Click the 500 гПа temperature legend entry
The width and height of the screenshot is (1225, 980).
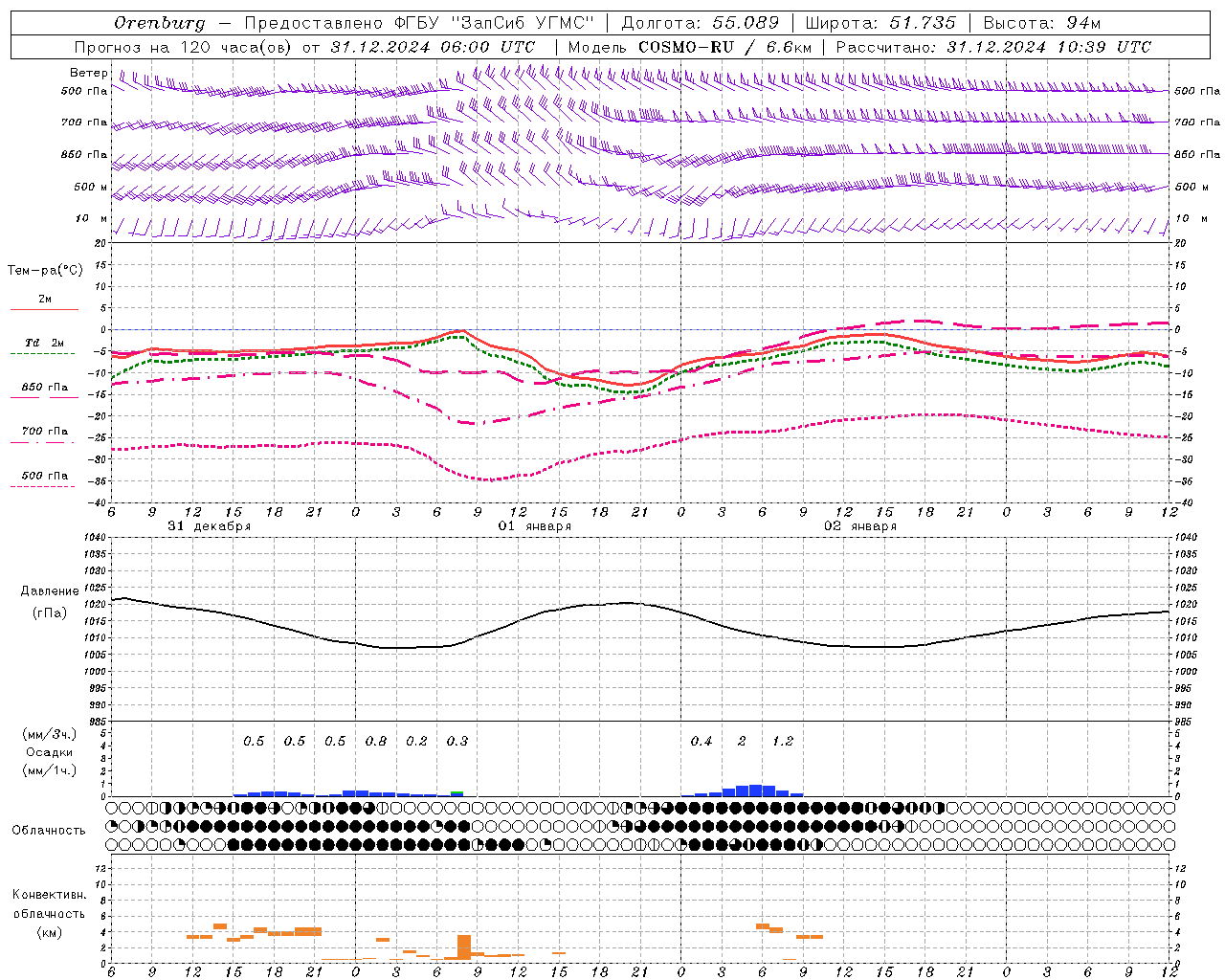(x=44, y=476)
